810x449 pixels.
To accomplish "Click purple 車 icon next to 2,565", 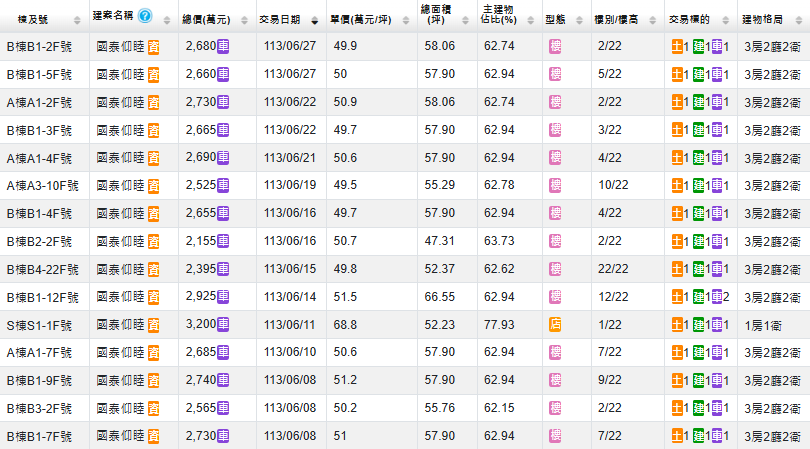I will [x=223, y=408].
